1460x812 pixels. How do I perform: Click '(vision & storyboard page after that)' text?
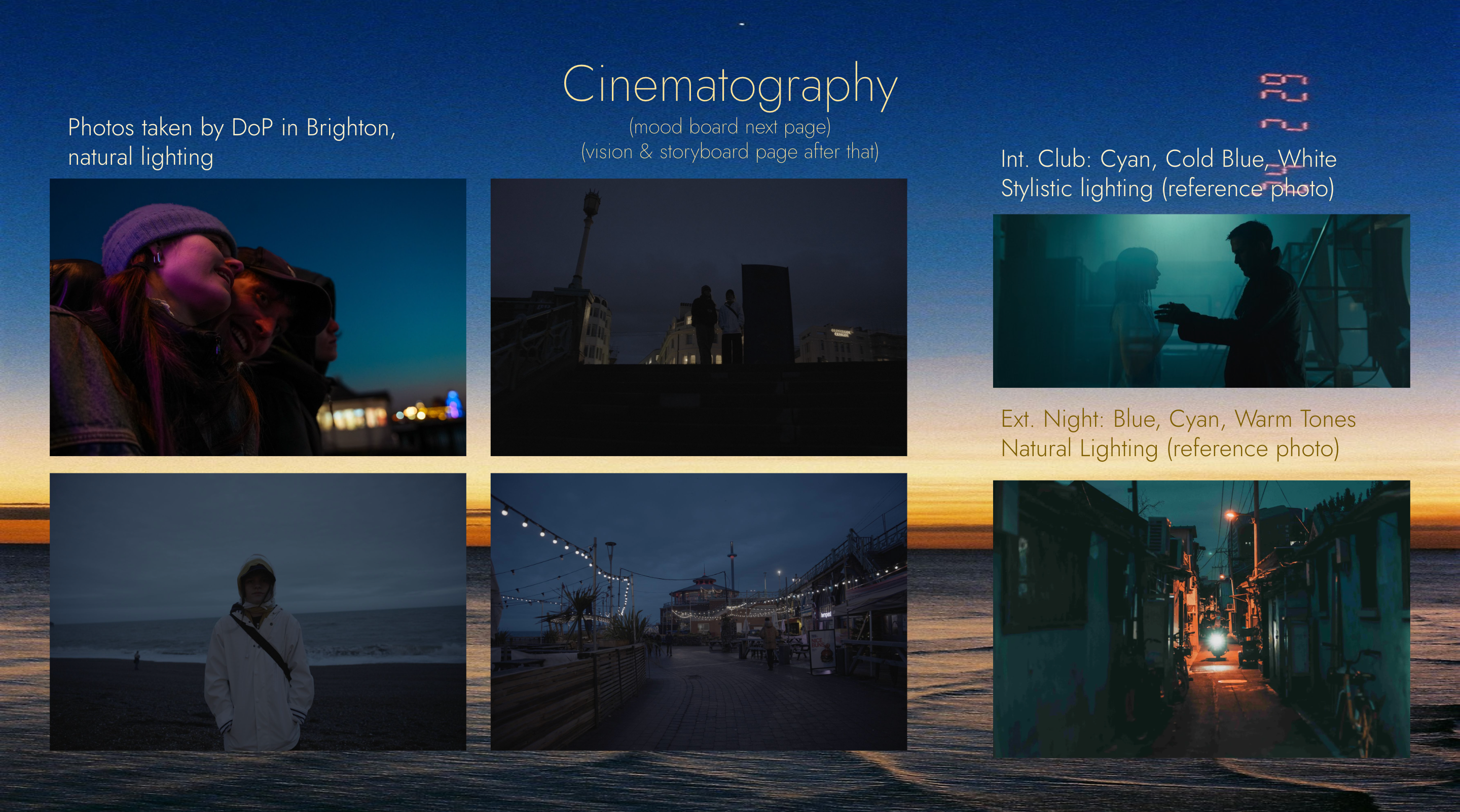click(x=729, y=152)
